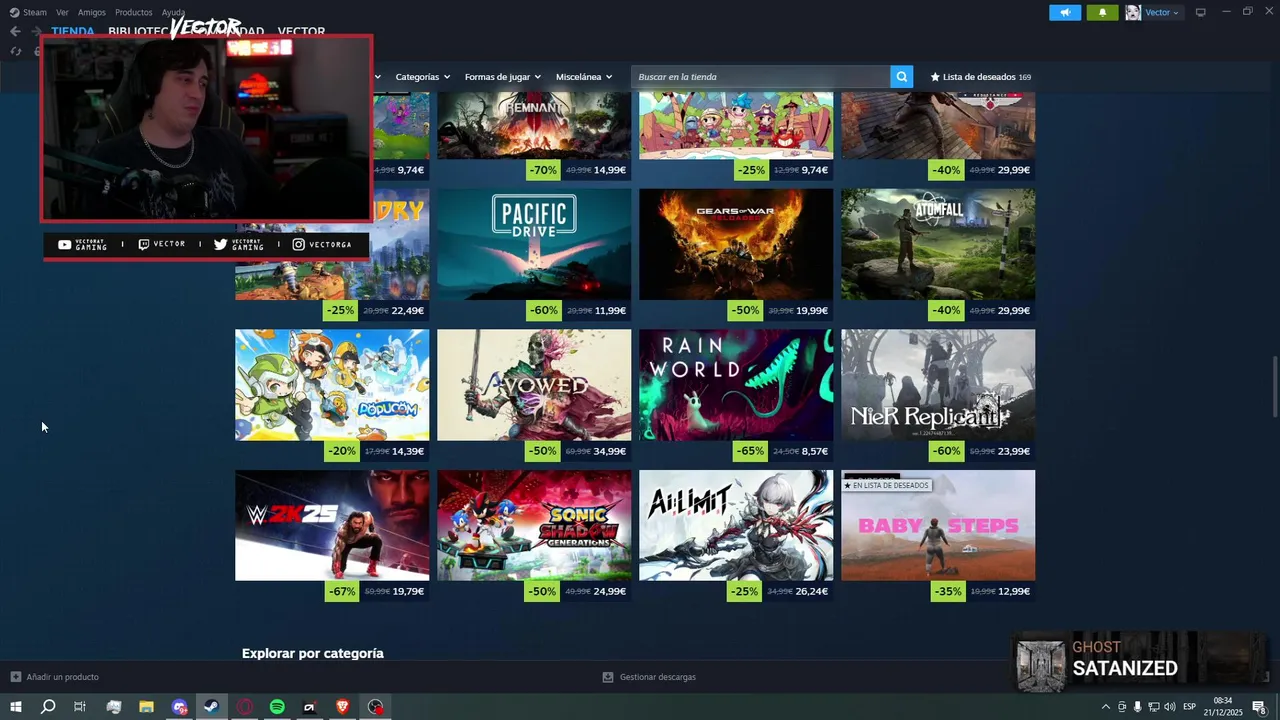Screen dimensions: 1280x720
Task: Expand the Categorías store dropdown
Action: 422,77
